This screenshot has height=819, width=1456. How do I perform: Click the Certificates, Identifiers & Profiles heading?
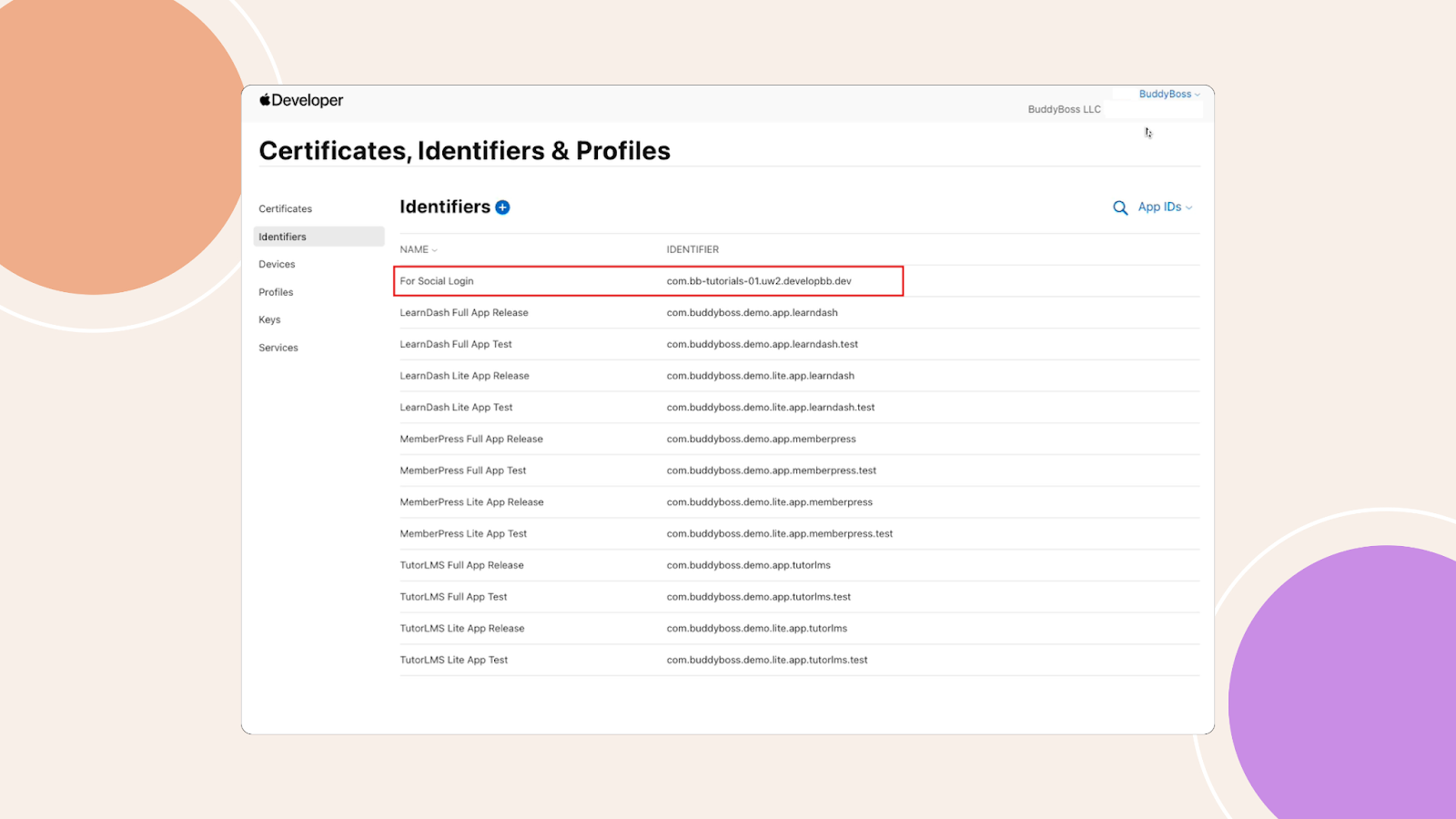click(x=465, y=151)
